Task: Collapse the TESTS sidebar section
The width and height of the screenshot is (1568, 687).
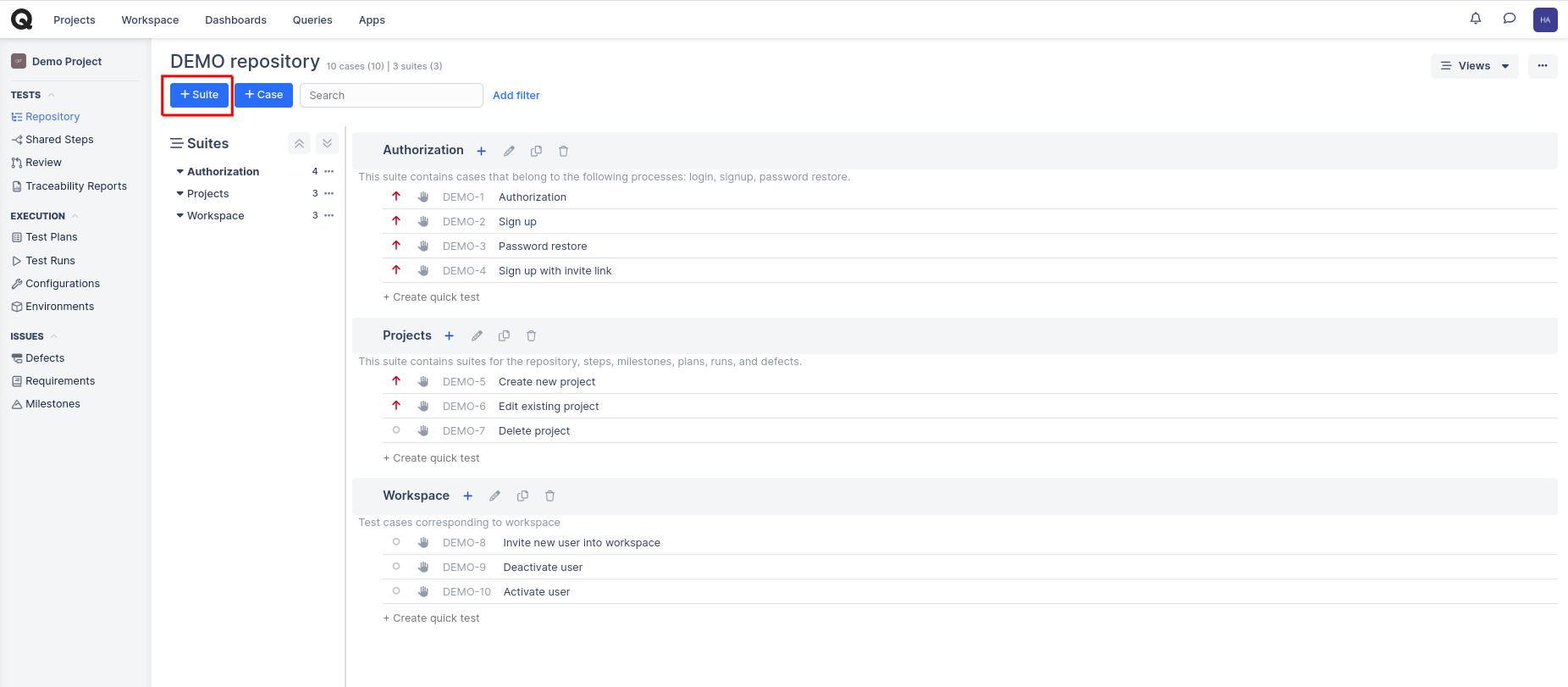Action: click(51, 95)
